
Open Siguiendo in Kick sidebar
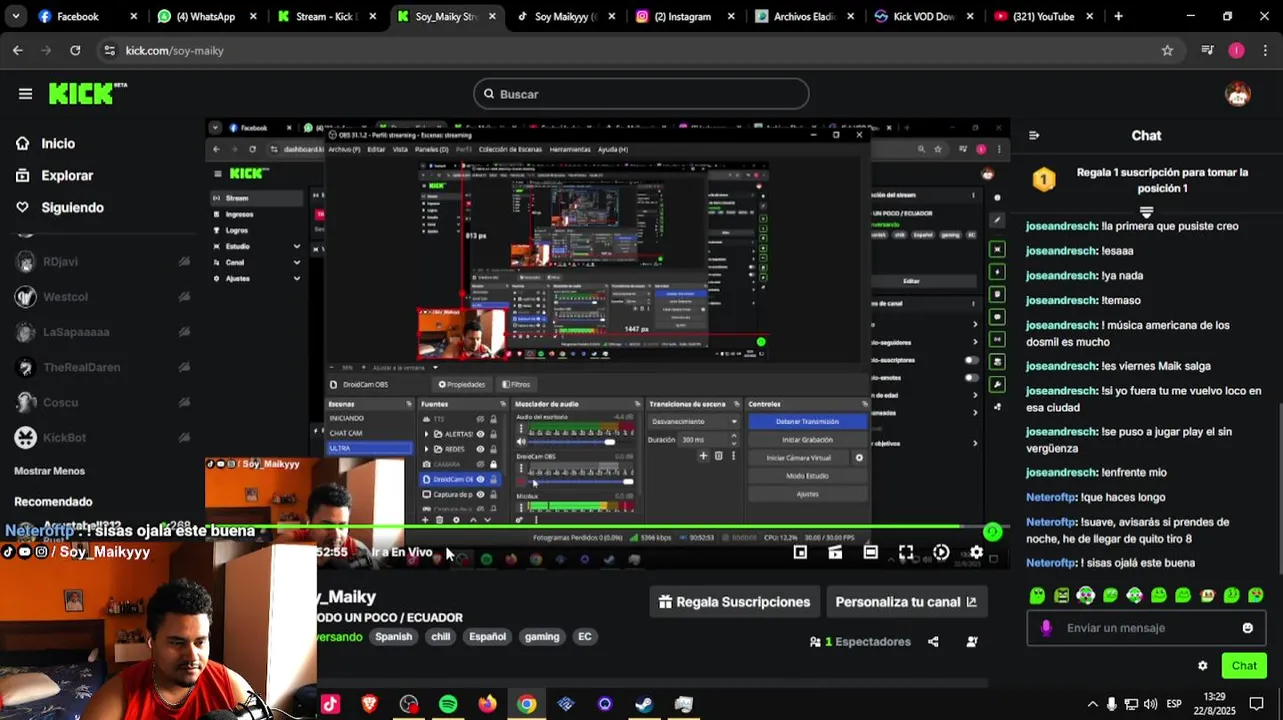[x=72, y=208]
